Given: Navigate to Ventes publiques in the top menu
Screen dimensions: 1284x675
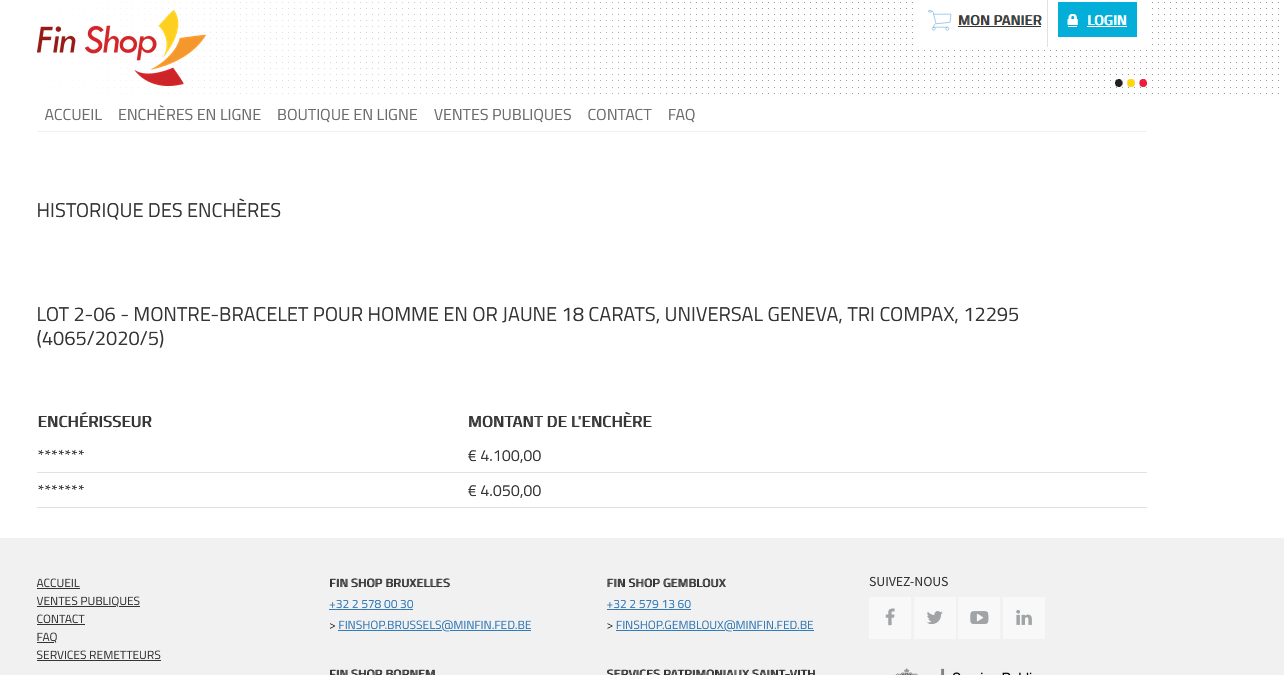Looking at the screenshot, I should [x=502, y=114].
